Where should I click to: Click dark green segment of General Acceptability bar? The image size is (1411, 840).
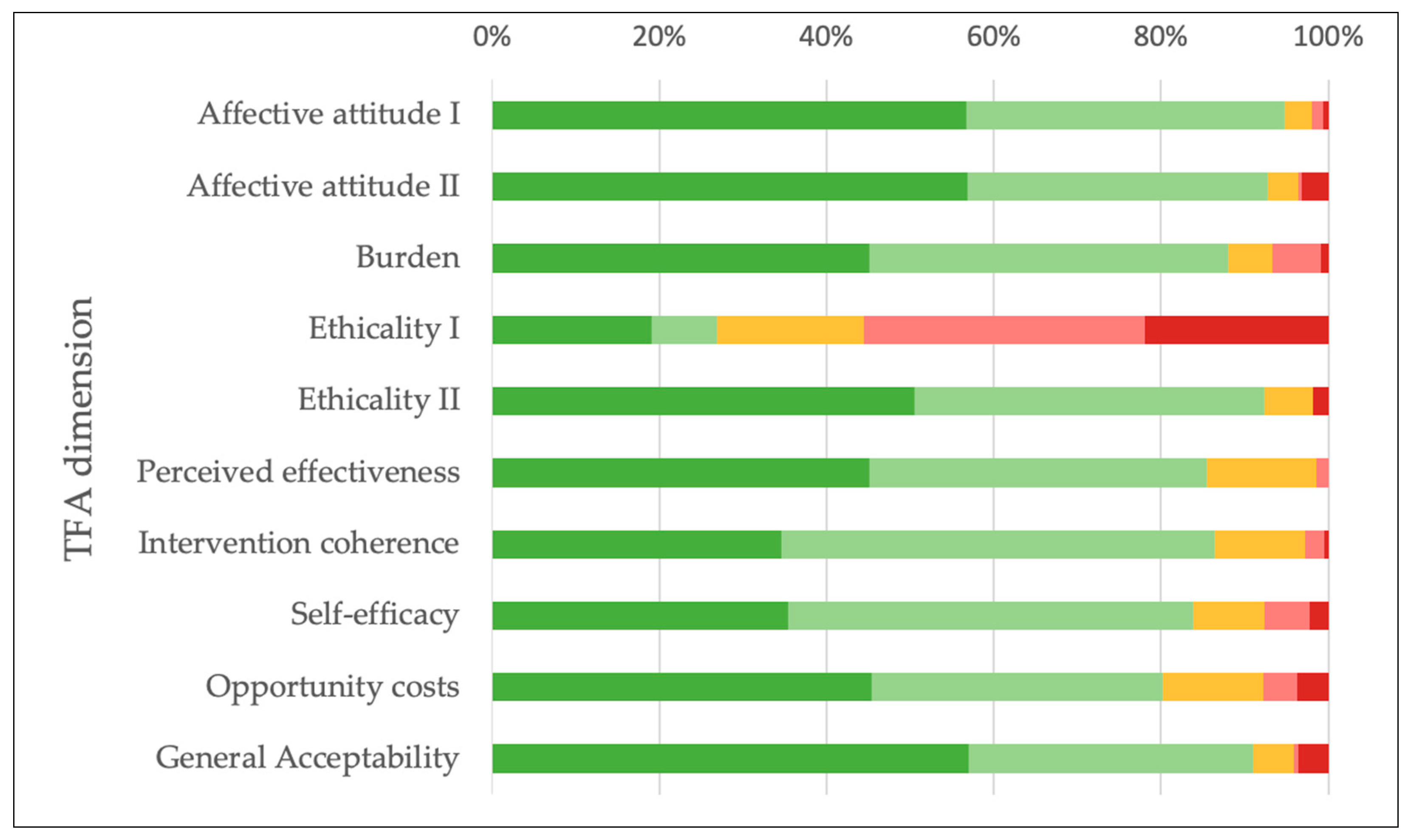pos(730,758)
